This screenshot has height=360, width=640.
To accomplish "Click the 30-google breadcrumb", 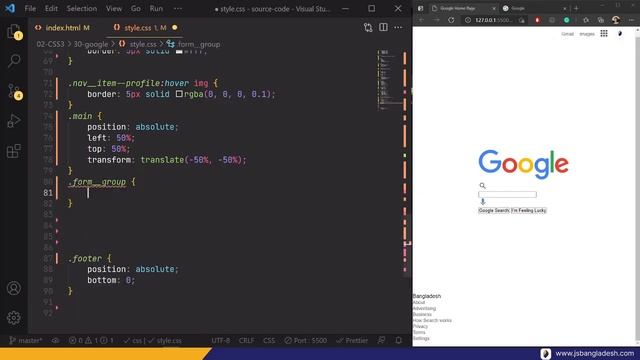I will coord(91,44).
